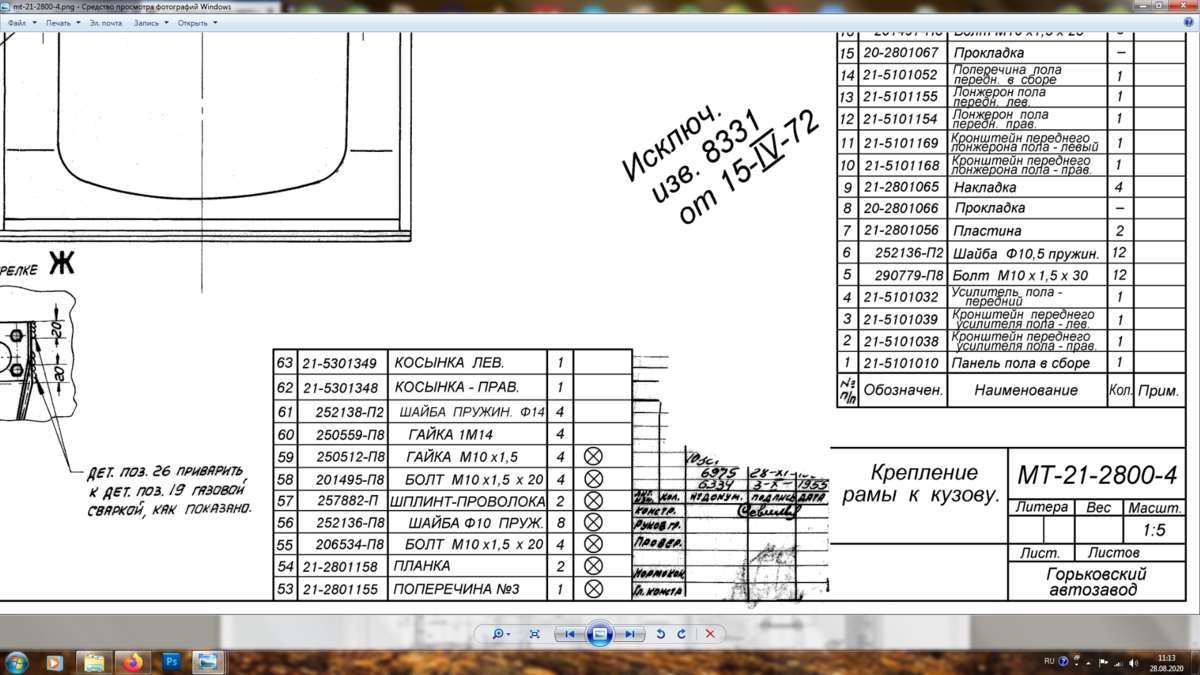Click the Эл. почта button

105,22
